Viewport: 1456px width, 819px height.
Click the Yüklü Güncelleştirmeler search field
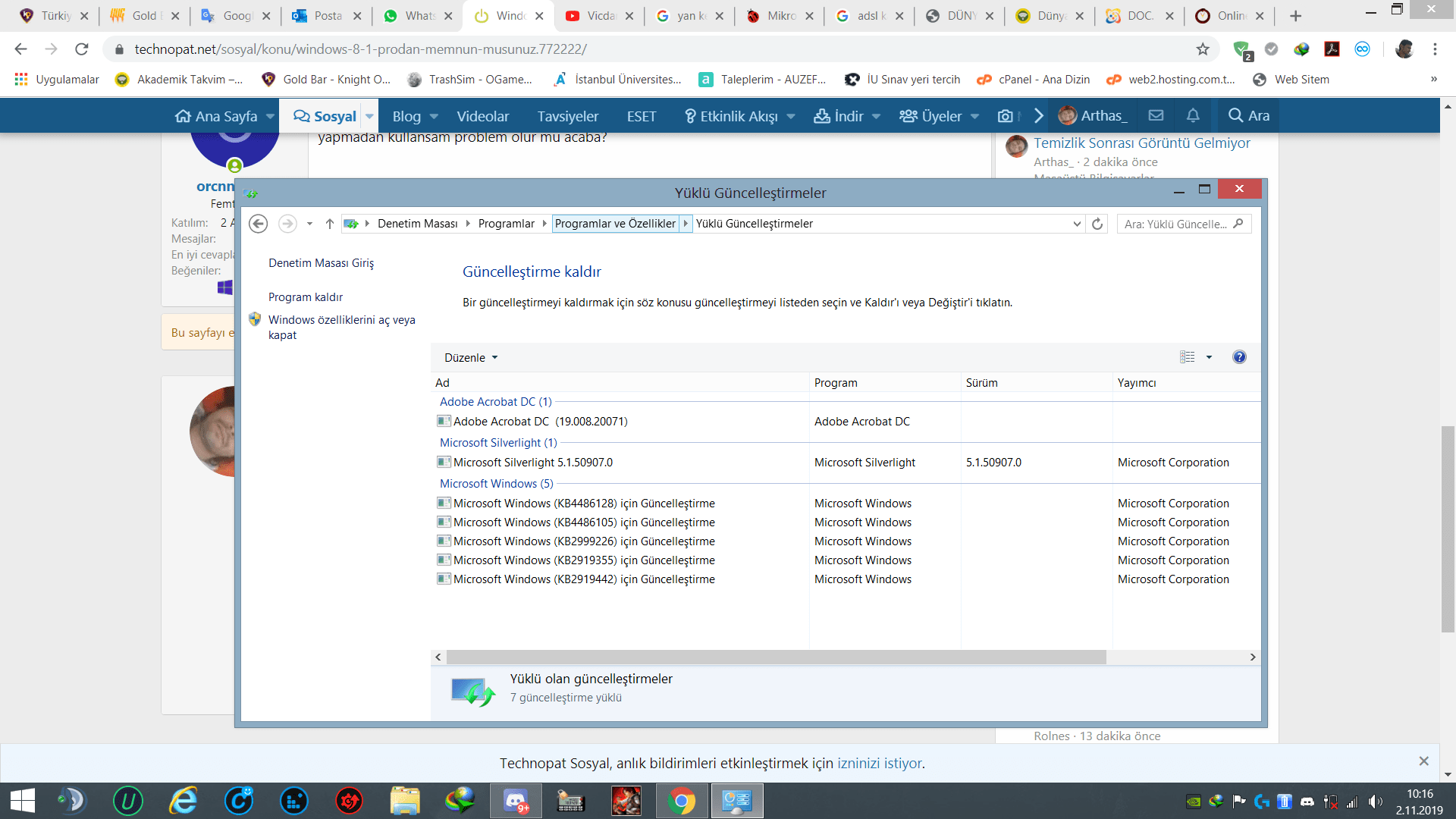tap(1175, 224)
